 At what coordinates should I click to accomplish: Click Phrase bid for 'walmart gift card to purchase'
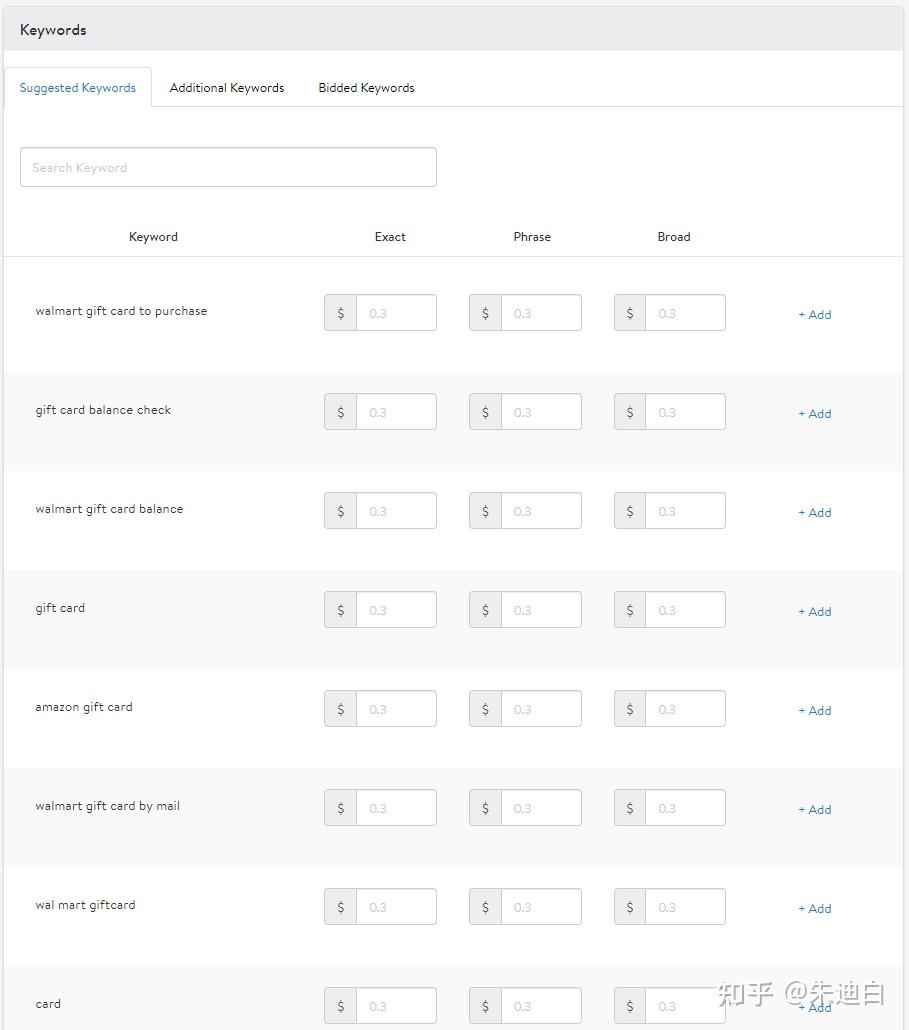[540, 313]
